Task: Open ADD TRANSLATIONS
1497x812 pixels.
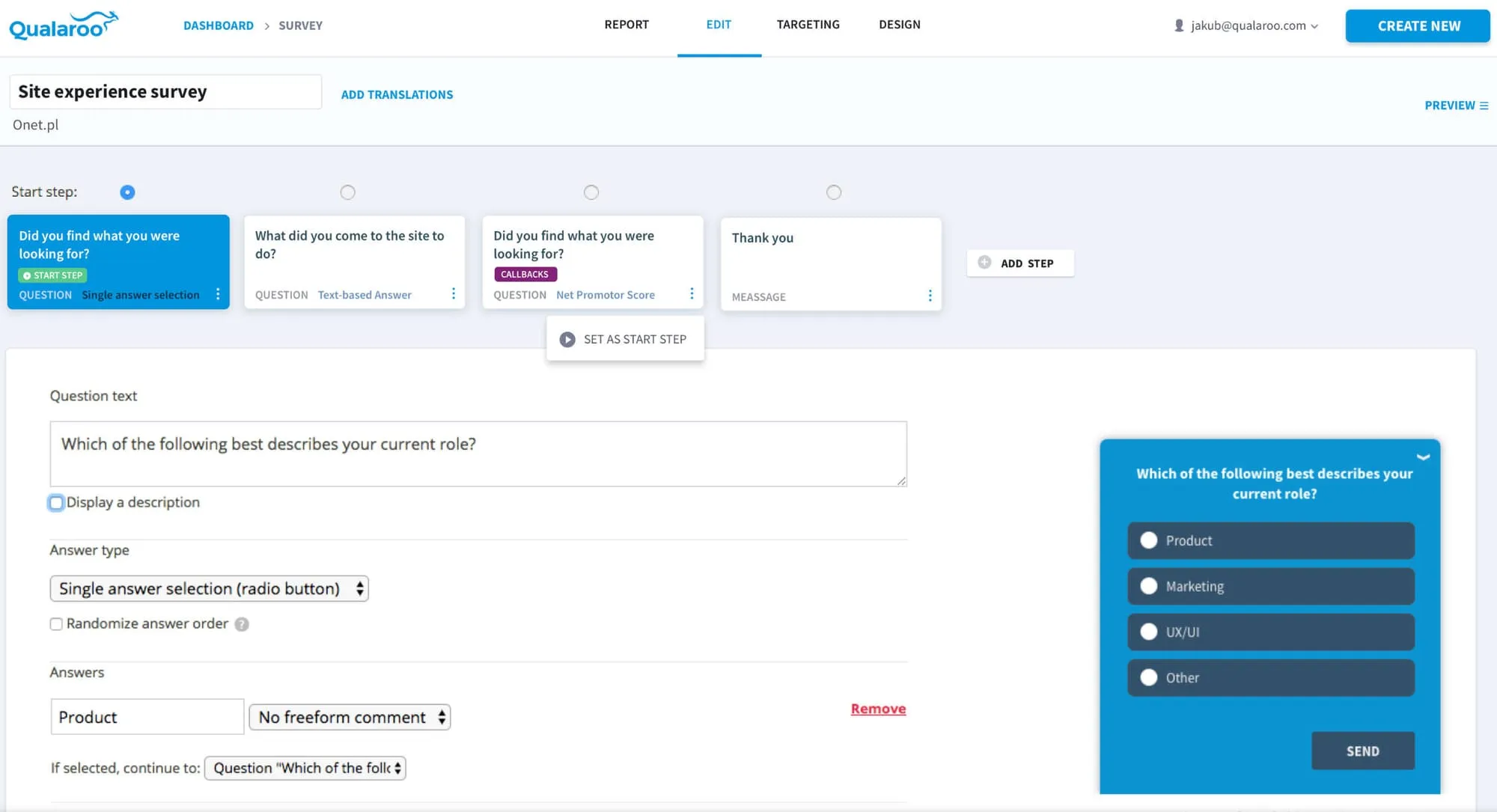Action: click(x=397, y=94)
